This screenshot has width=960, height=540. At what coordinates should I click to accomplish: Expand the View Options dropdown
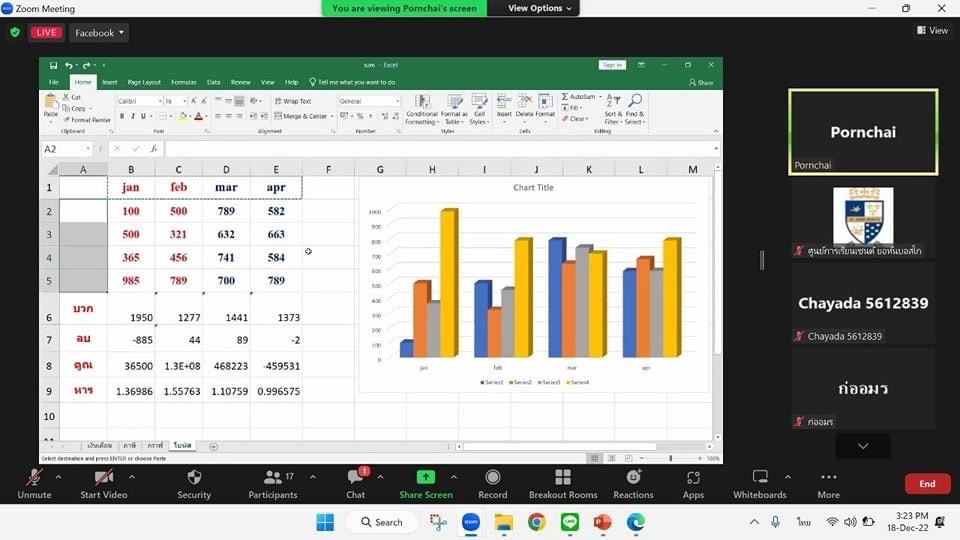540,8
